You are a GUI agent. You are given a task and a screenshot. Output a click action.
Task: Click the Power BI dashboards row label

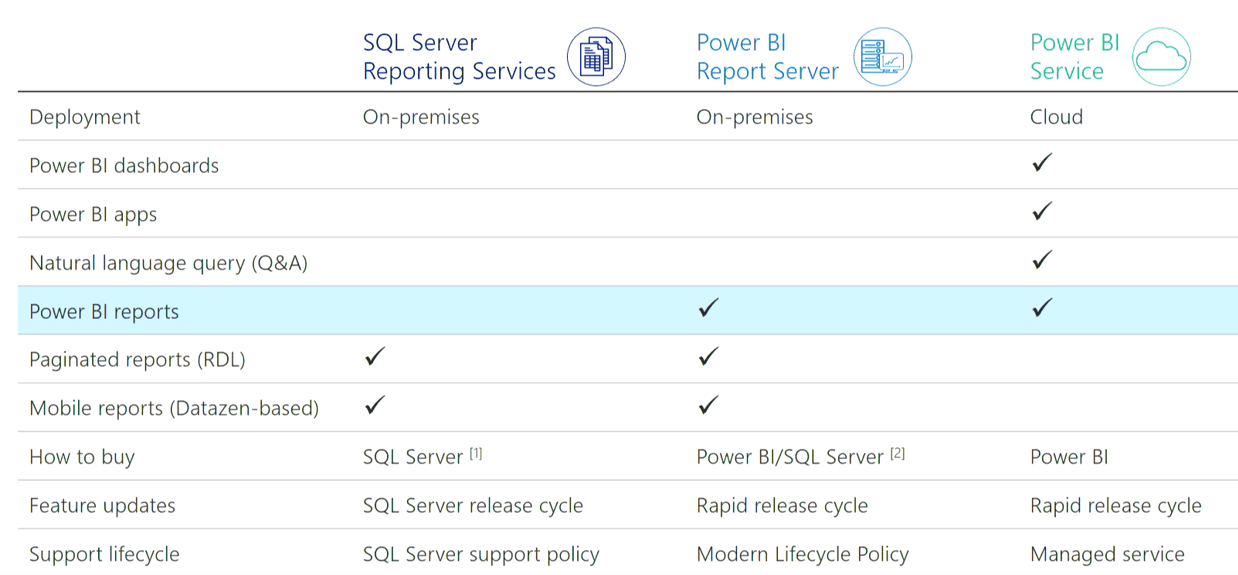coord(124,165)
